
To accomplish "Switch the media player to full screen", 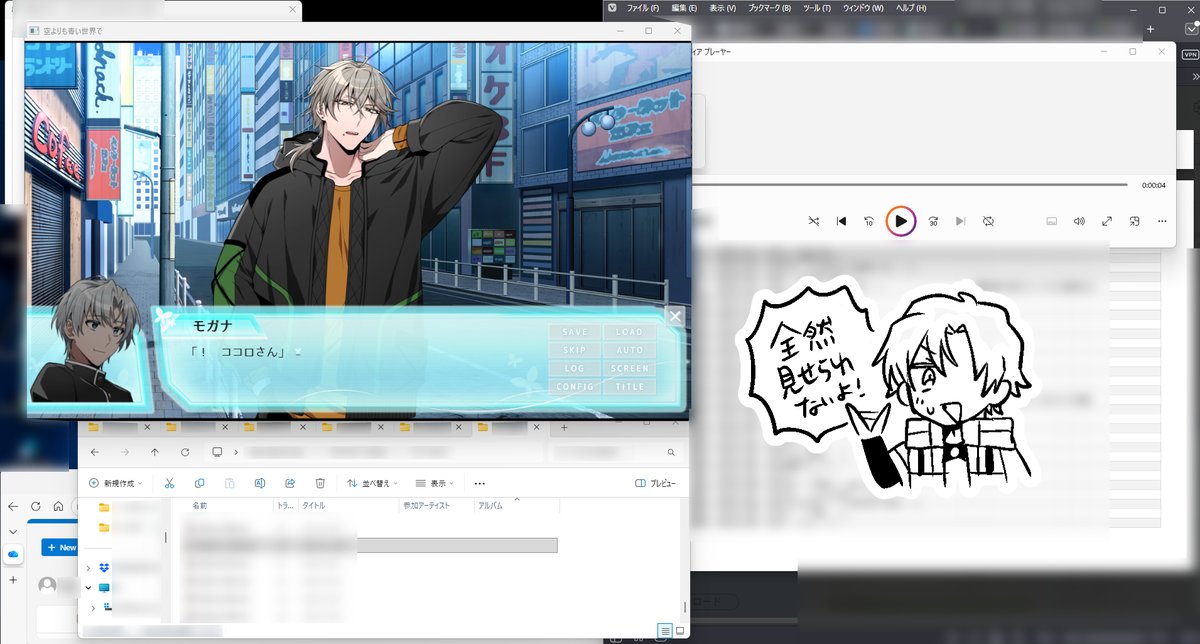I will [x=1107, y=221].
